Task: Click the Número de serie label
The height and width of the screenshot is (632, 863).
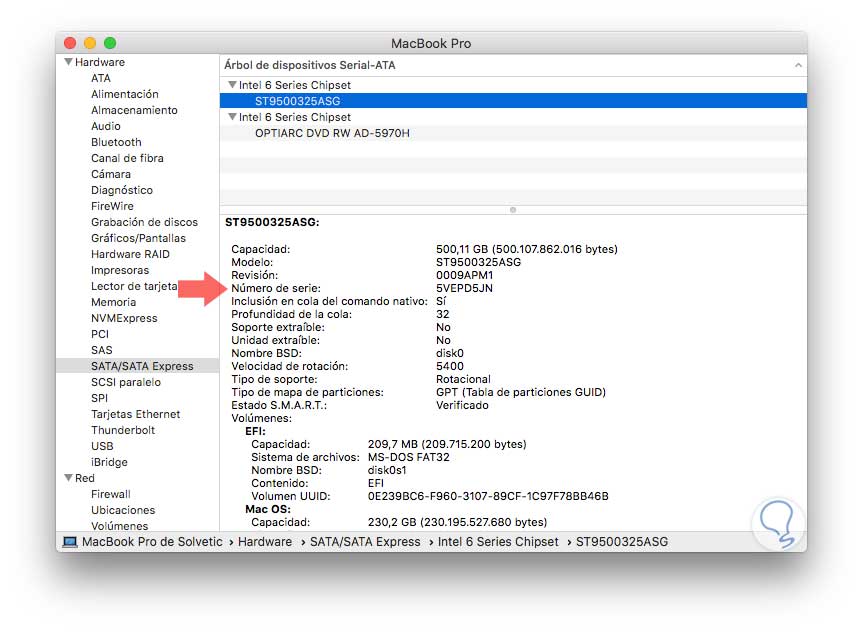Action: (x=276, y=288)
